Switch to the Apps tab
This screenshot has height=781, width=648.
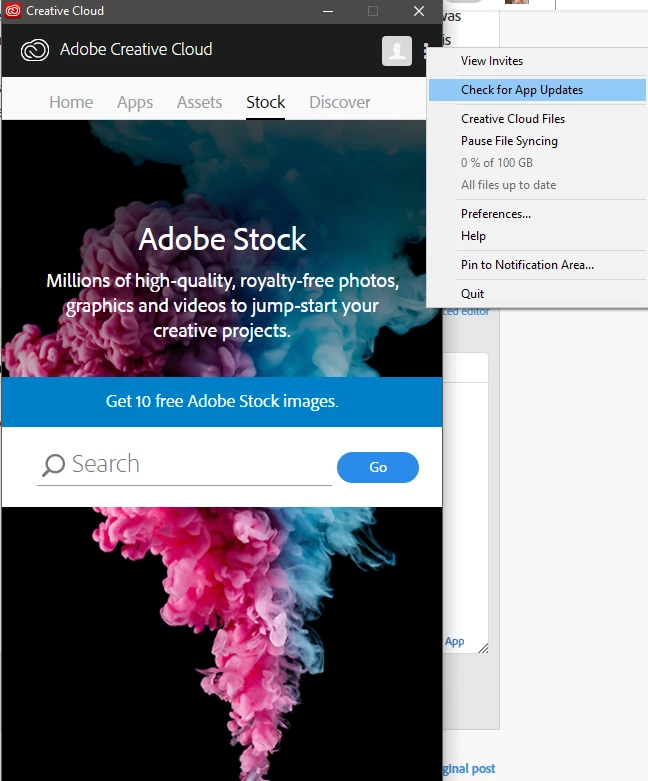135,102
